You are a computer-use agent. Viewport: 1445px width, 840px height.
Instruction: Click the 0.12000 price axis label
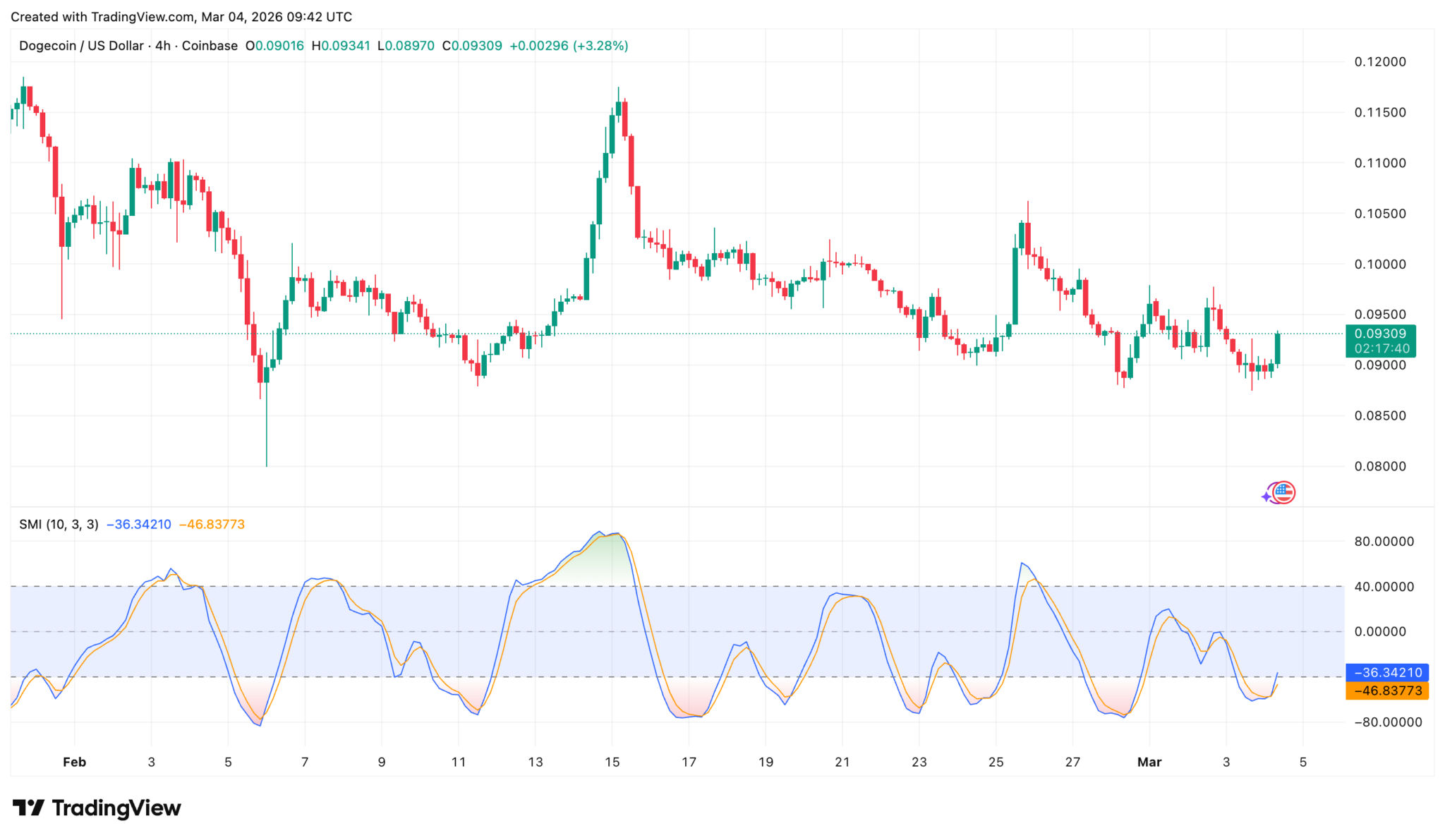[x=1379, y=62]
